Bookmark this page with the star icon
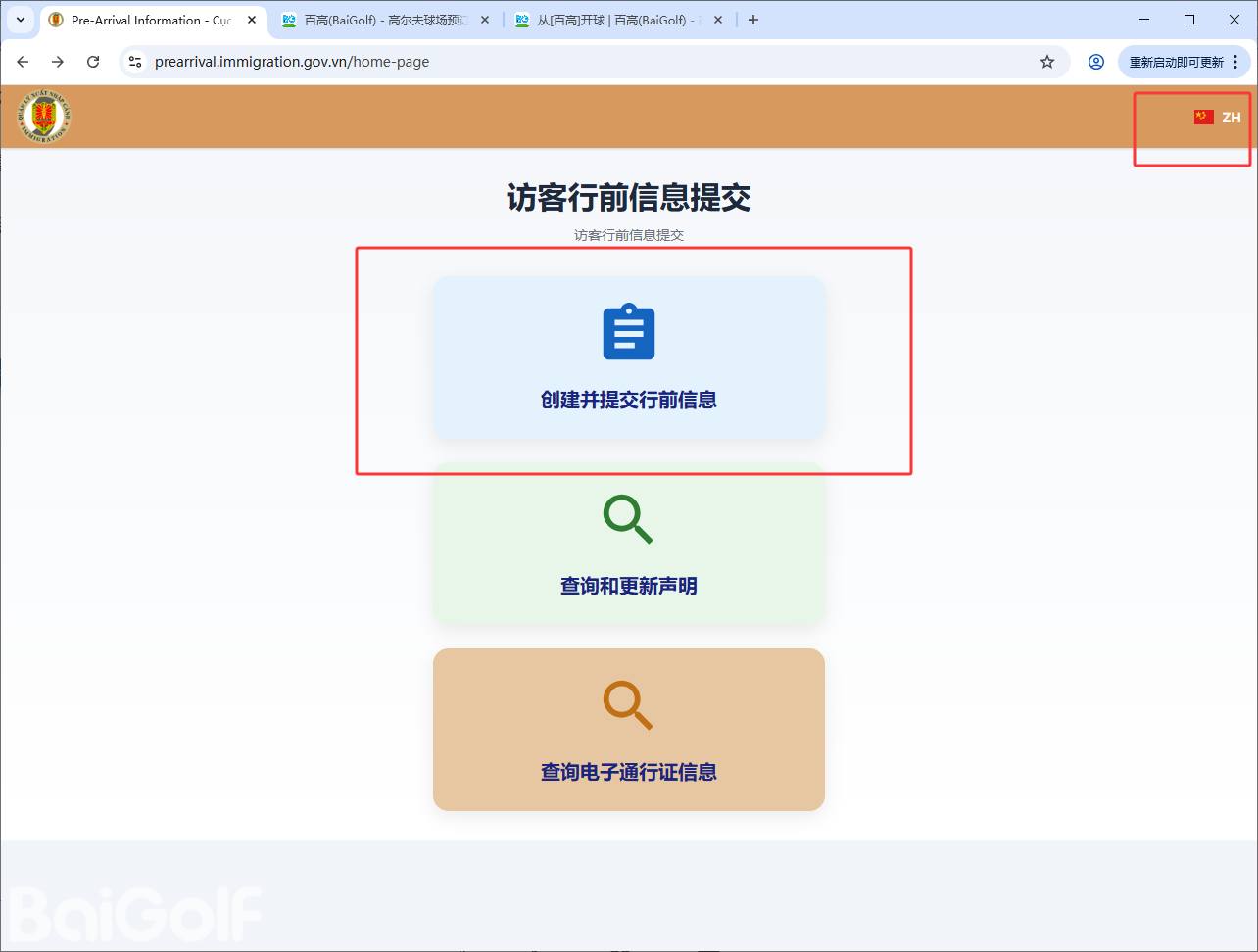 1047,62
